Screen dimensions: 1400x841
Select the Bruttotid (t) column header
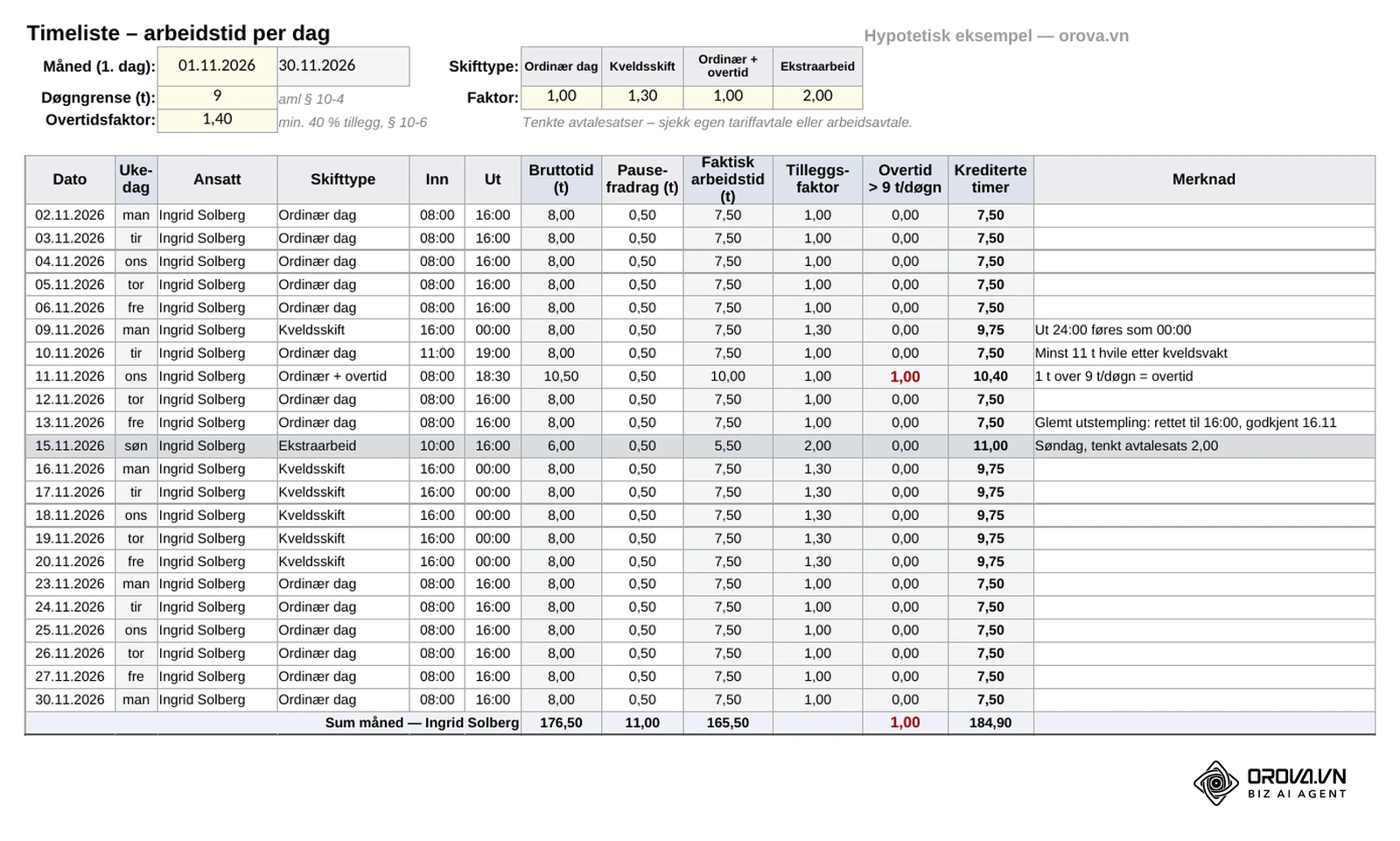(561, 179)
